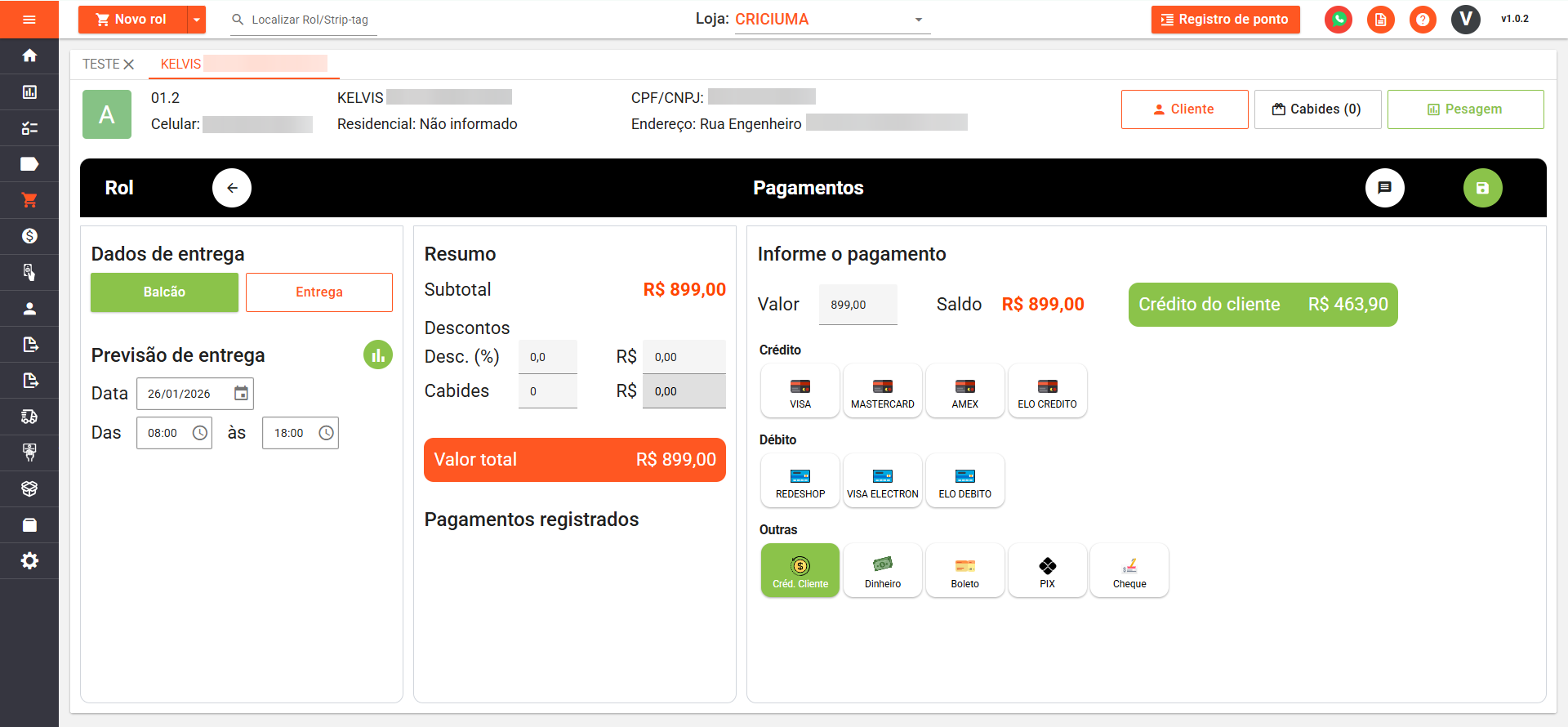Click the green chart icon by Previsão de entrega
This screenshot has width=1568, height=727.
point(378,355)
